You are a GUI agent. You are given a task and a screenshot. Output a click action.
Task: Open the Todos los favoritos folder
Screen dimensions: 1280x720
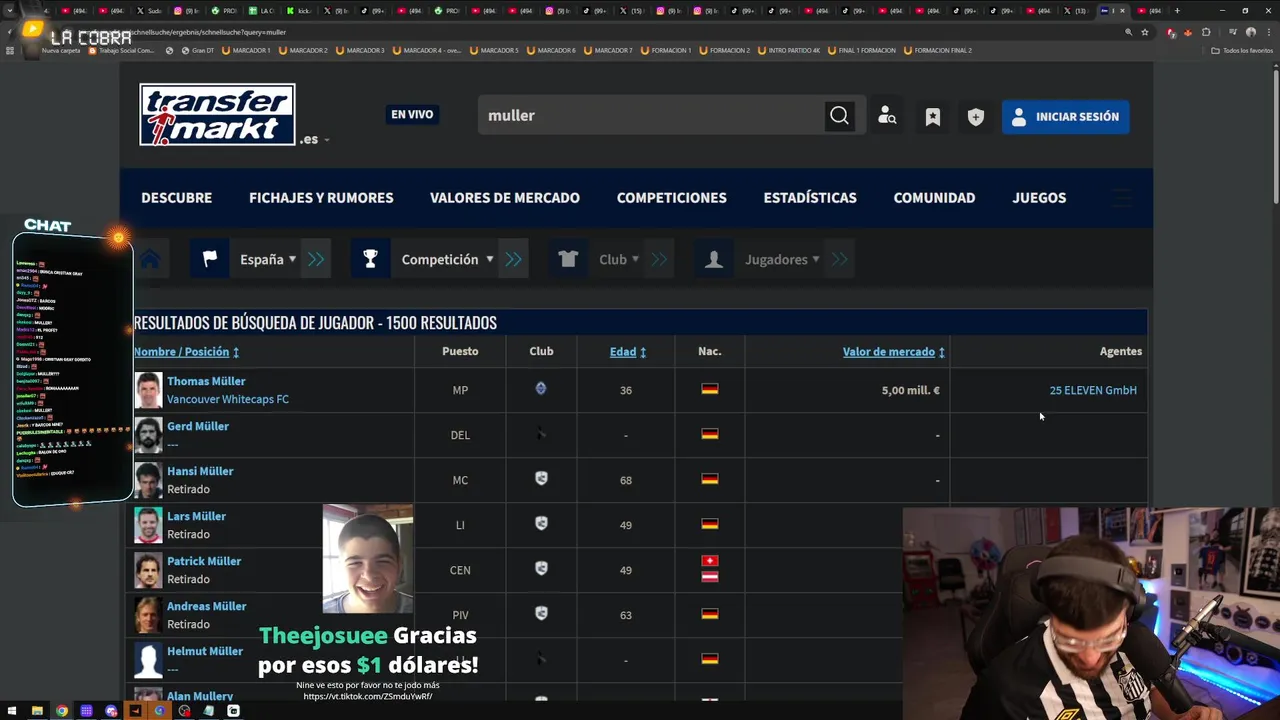pos(1243,50)
